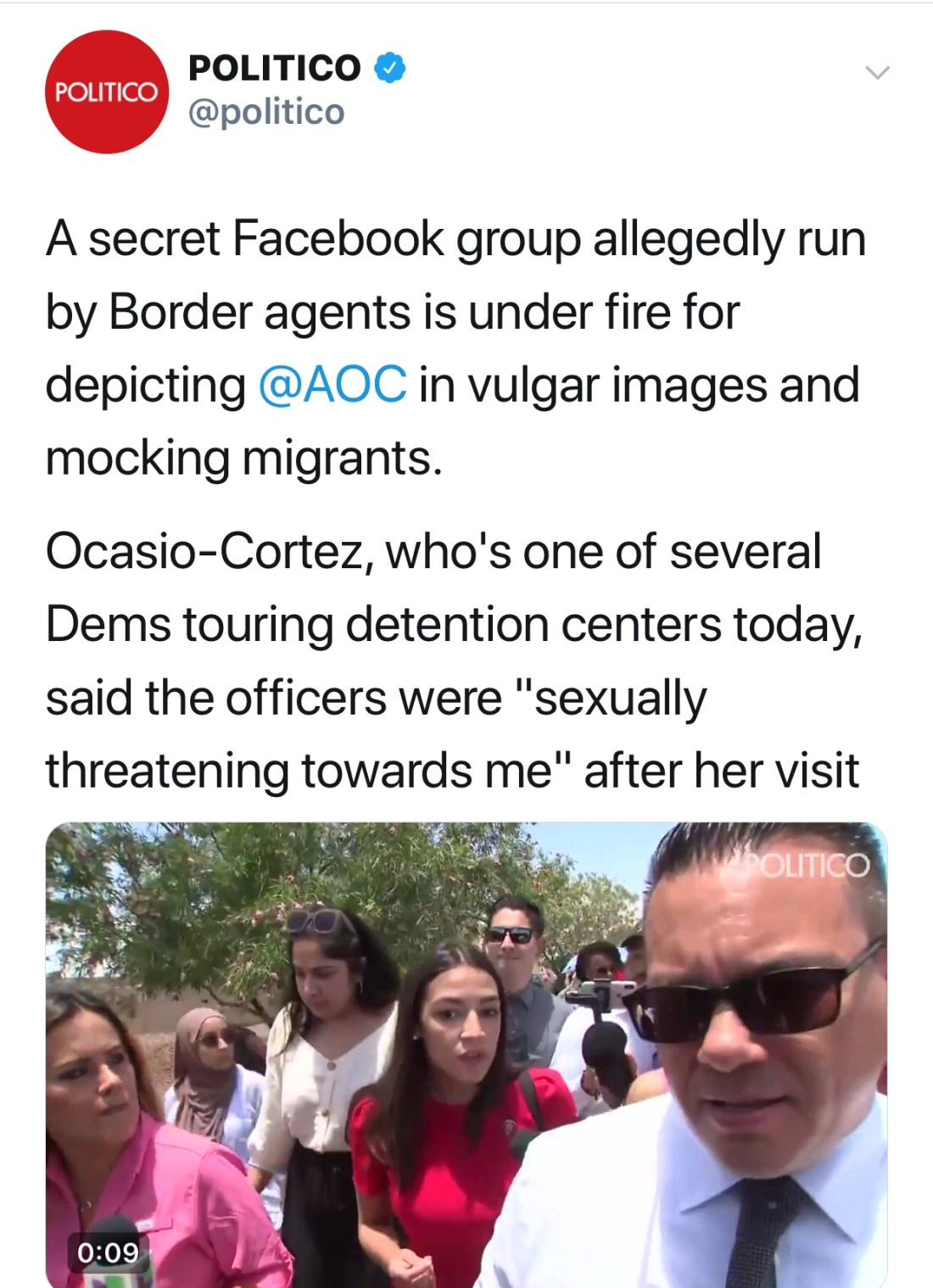Play the embedded Politico video
This screenshot has height=1288, width=933.
pos(466,1055)
